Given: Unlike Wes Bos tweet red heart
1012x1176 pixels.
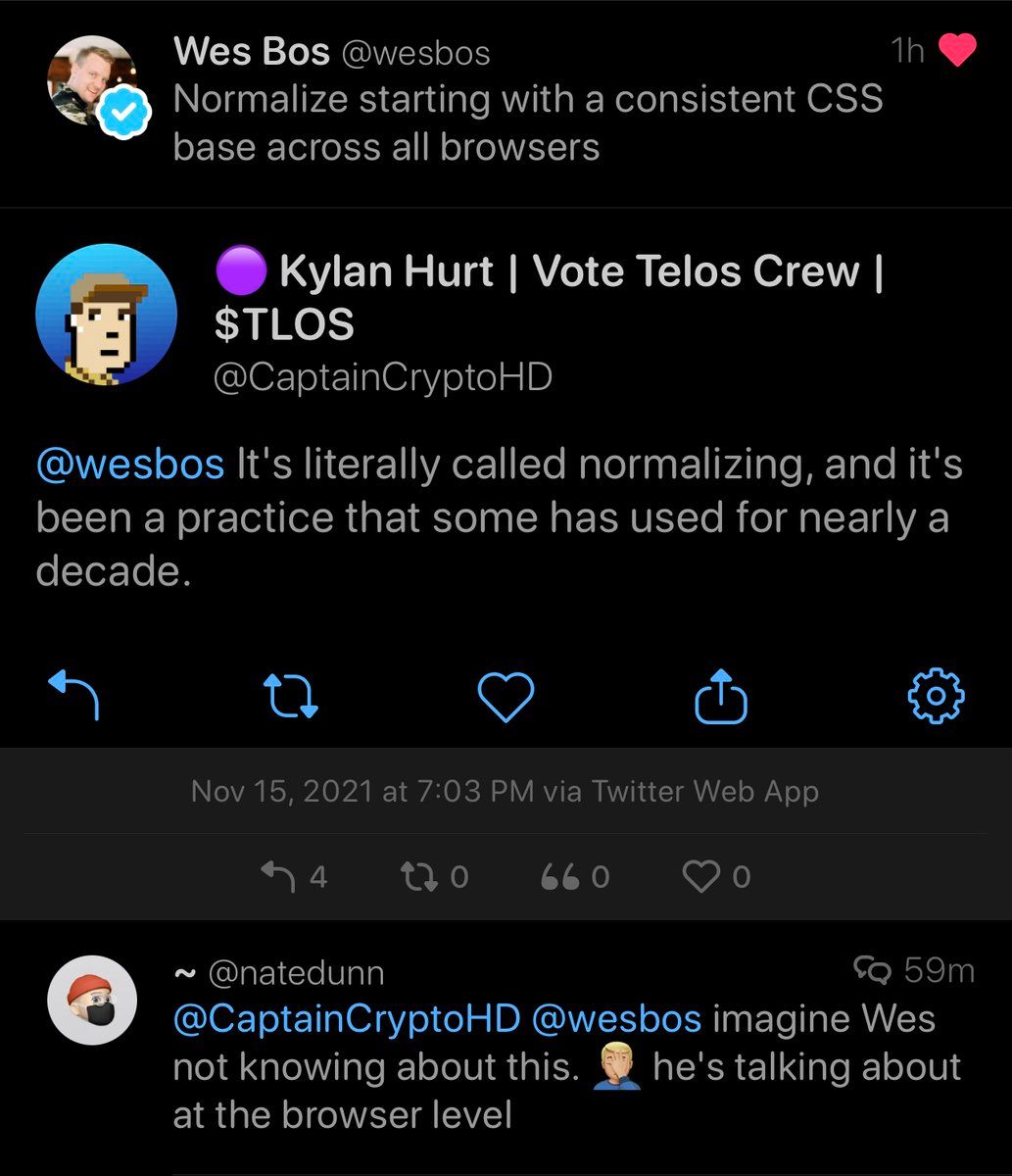Looking at the screenshot, I should [956, 52].
